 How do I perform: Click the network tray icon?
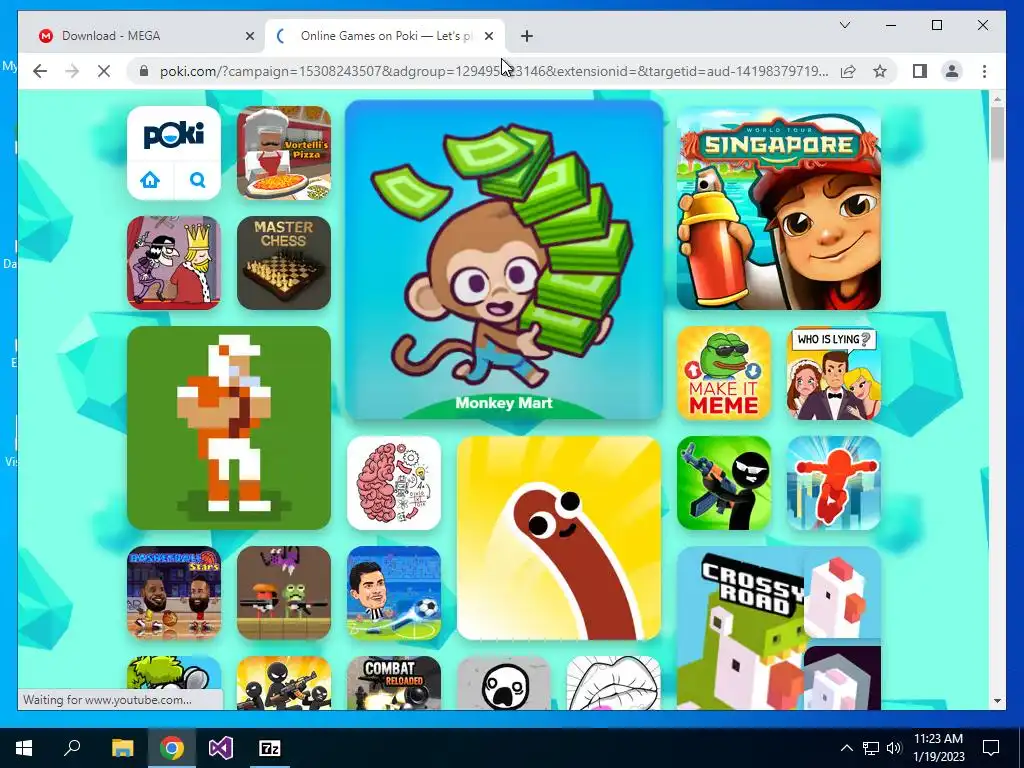[x=871, y=748]
